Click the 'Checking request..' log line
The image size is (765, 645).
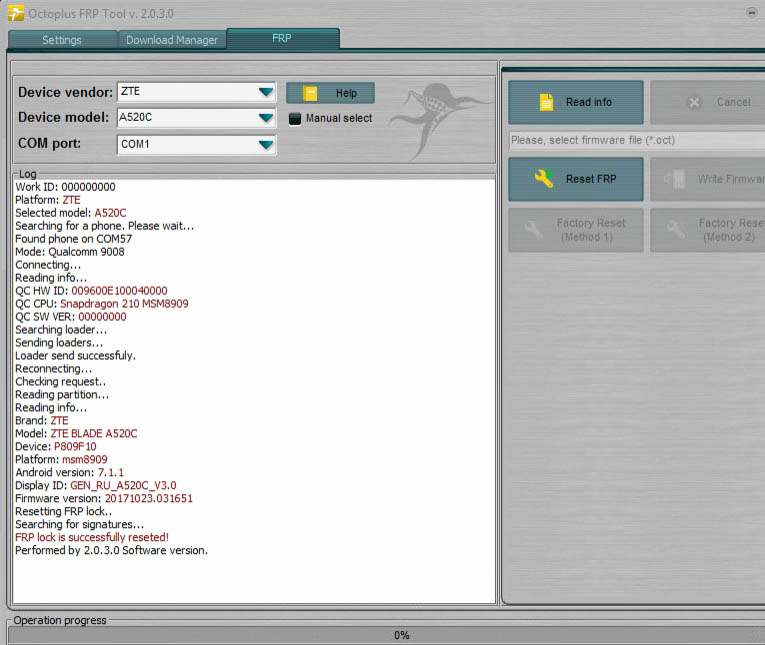pos(60,382)
